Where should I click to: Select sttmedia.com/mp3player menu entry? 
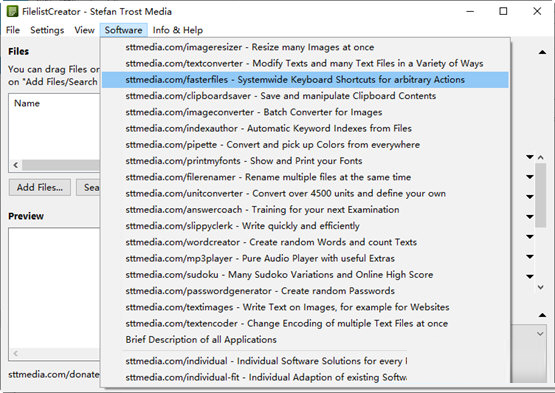coord(305,259)
